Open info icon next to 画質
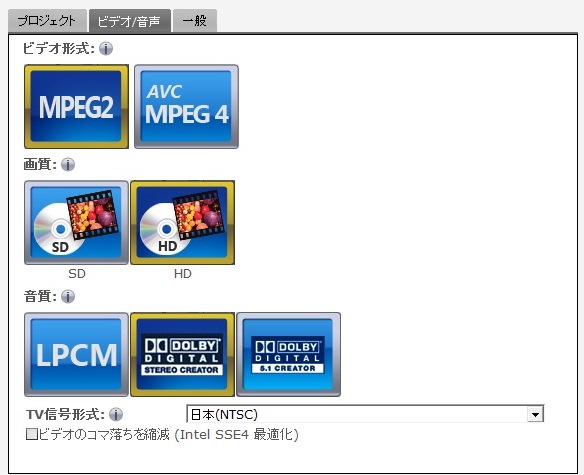Screen dimensions: 584x475 [68, 164]
